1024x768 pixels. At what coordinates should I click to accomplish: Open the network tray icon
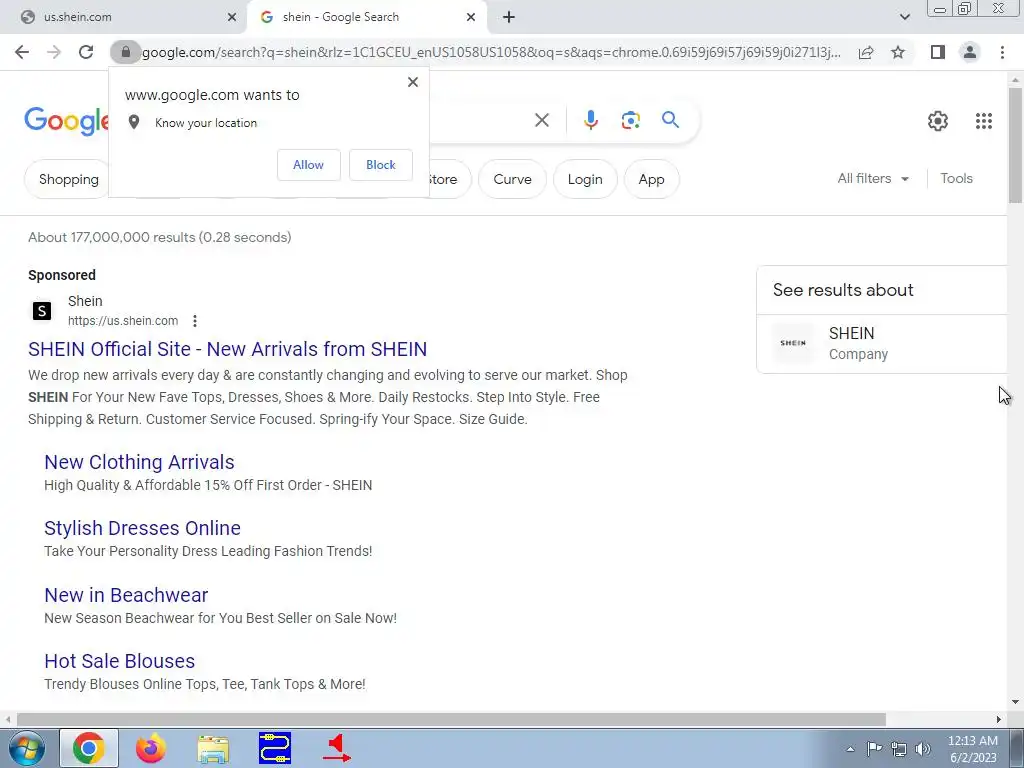tap(899, 749)
